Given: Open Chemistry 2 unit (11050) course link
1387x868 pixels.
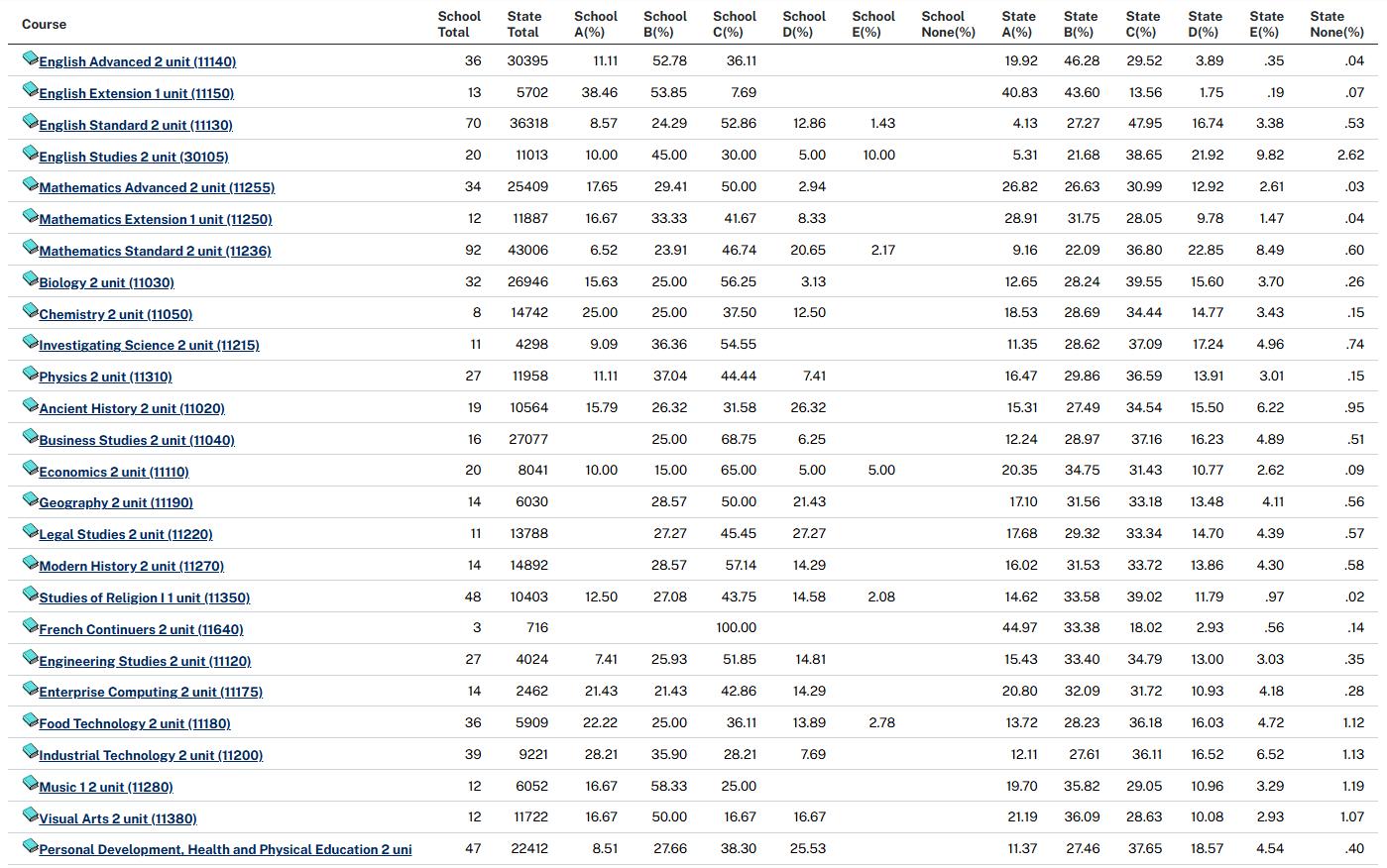Looking at the screenshot, I should click(116, 314).
